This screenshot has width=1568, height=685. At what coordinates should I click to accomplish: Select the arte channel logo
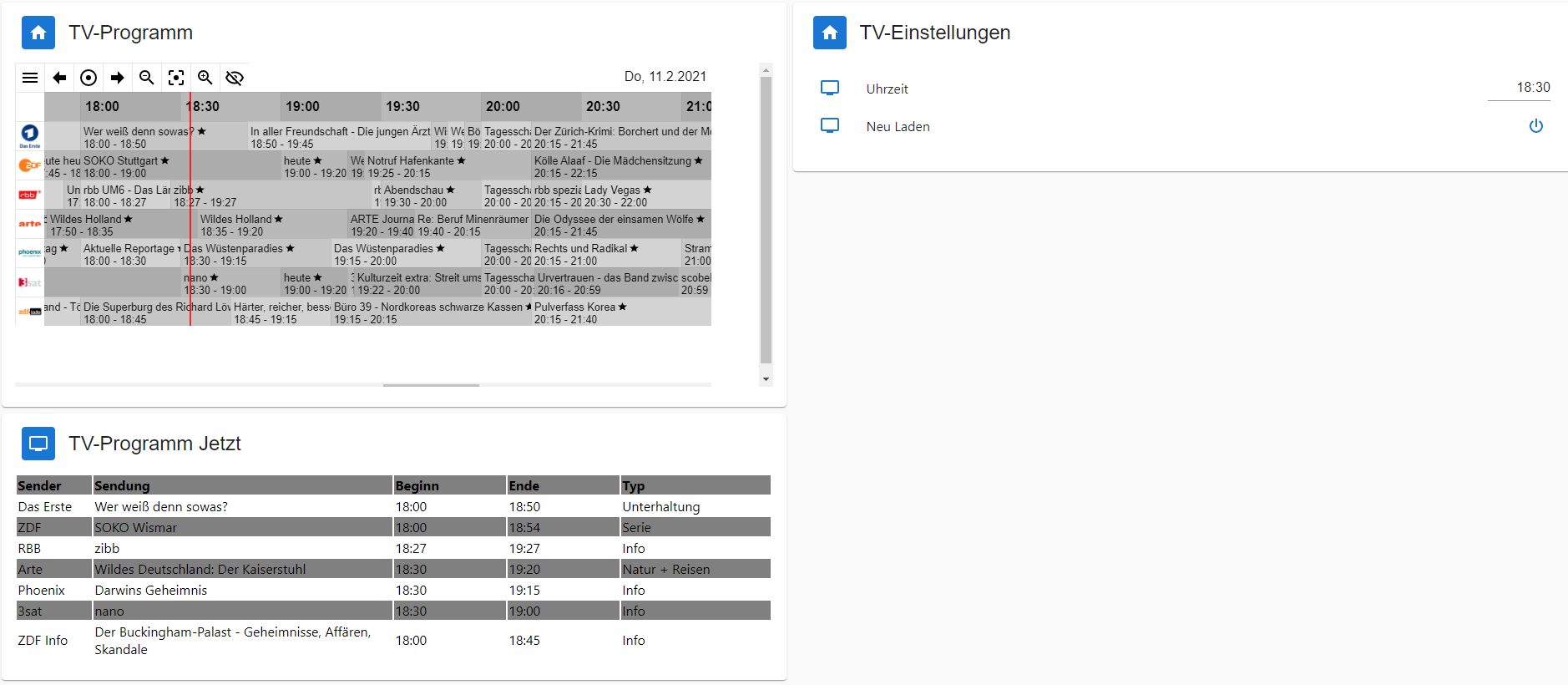(30, 224)
